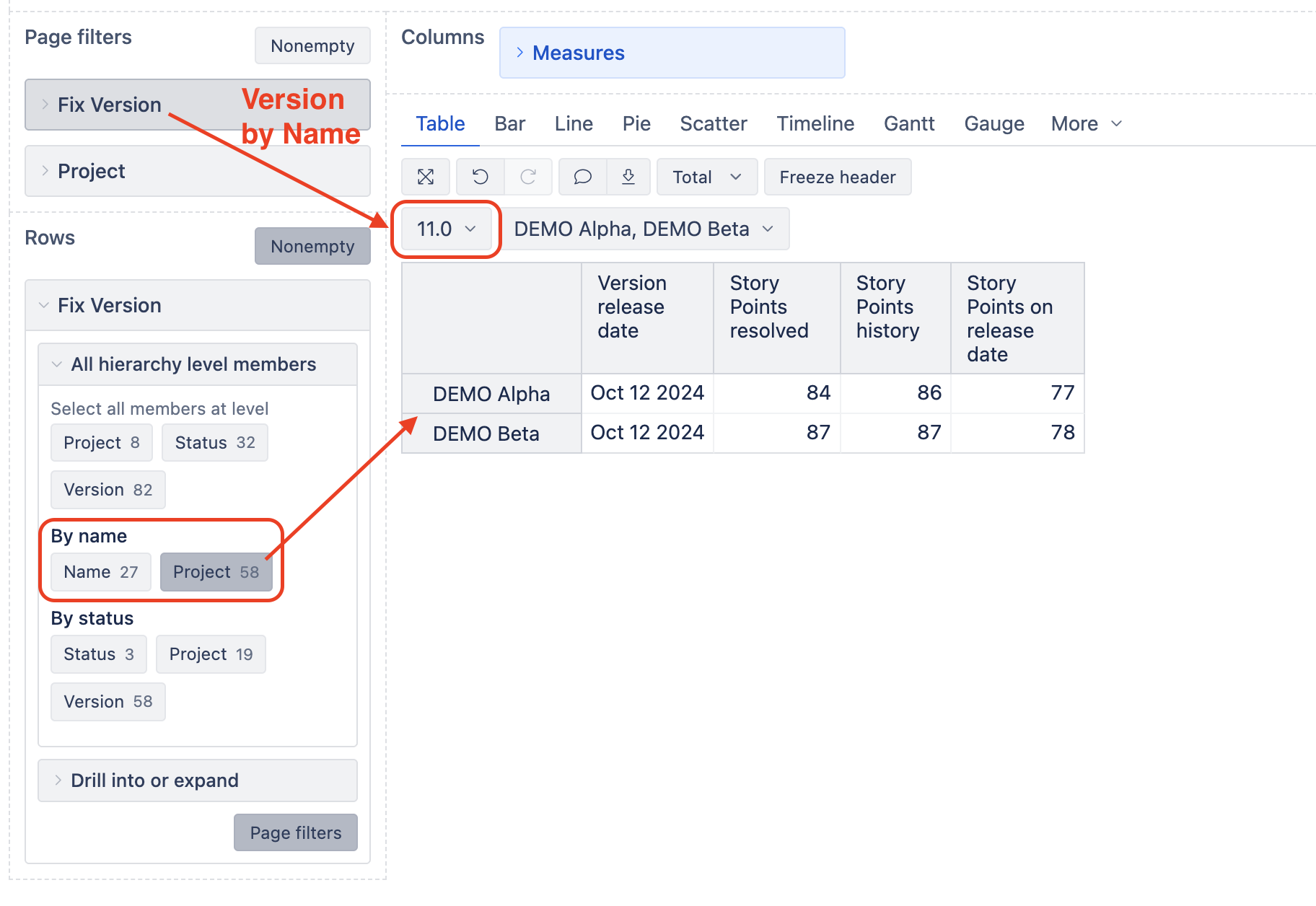Select By name level Project 58
Viewport: 1316px width, 906px height.
coord(216,572)
